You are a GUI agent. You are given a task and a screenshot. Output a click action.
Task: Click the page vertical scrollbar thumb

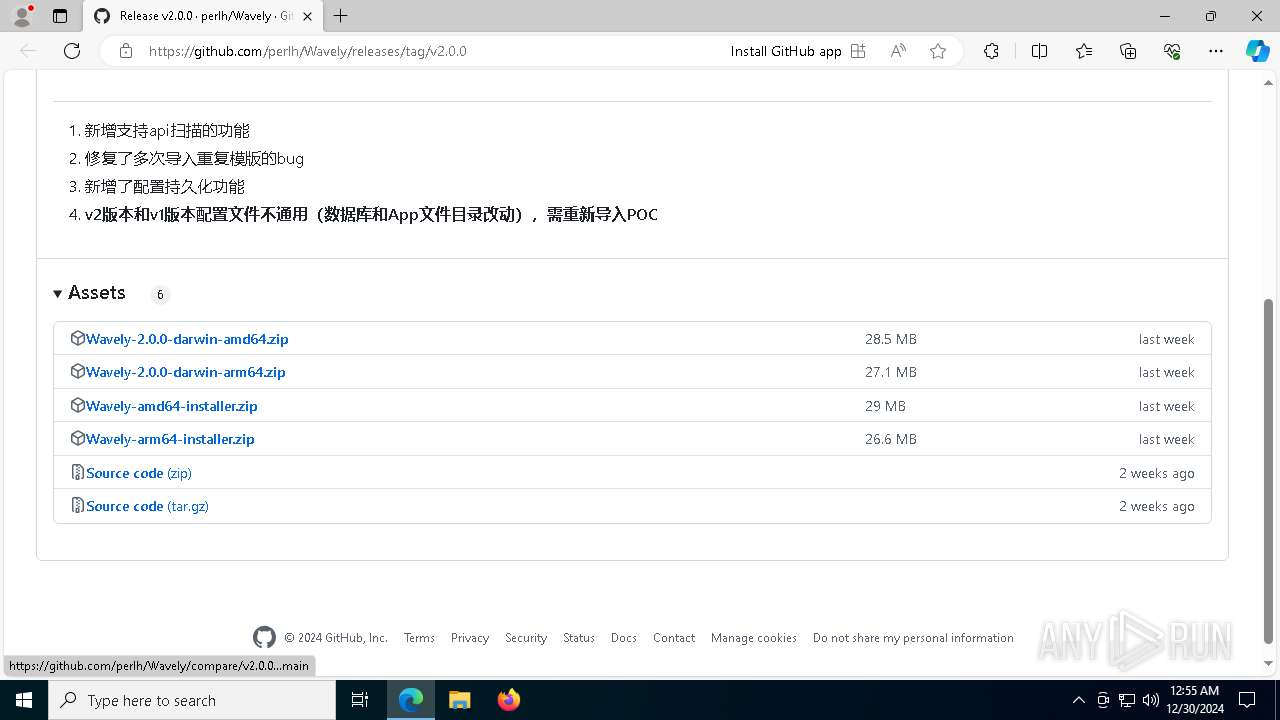coord(1269,470)
